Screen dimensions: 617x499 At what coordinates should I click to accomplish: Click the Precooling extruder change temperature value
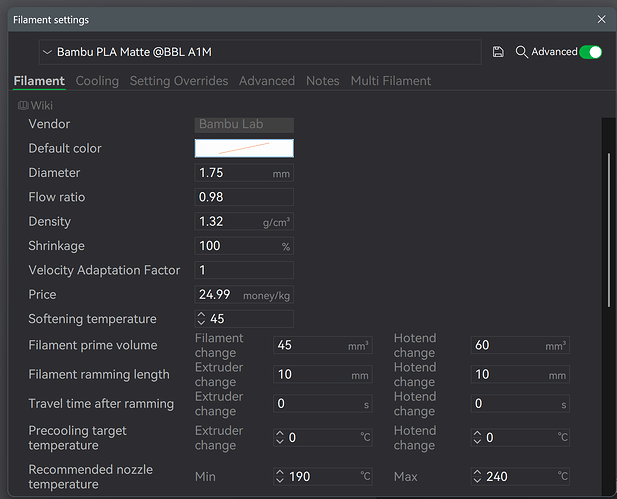(292, 438)
